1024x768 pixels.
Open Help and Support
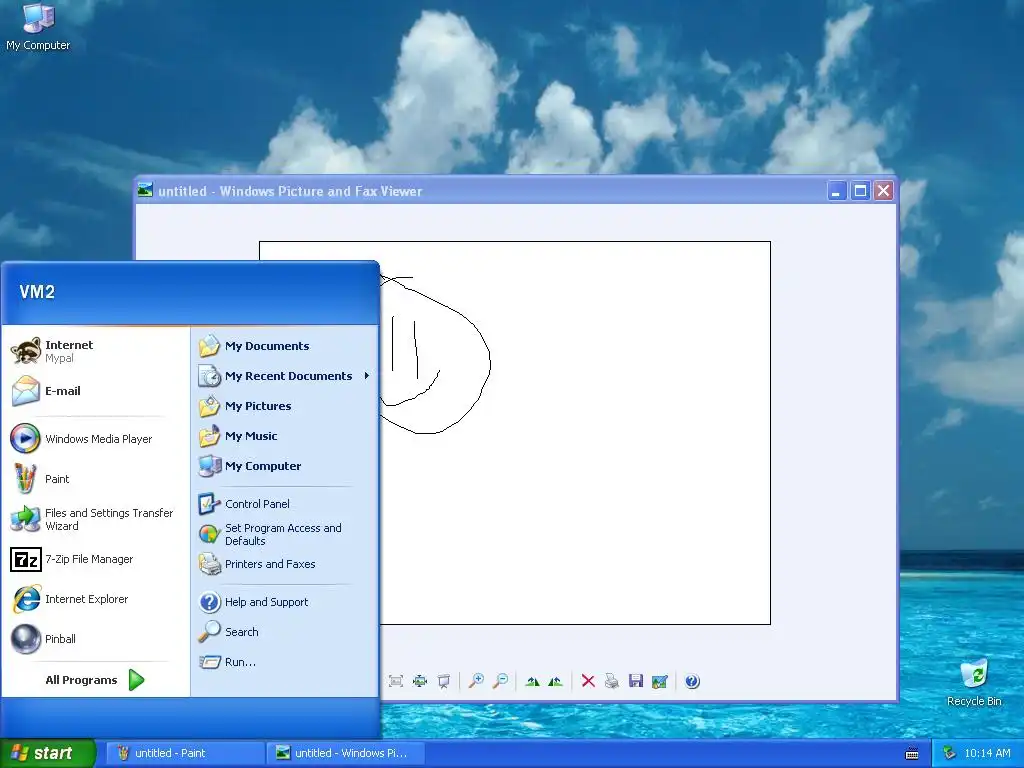pyautogui.click(x=284, y=602)
